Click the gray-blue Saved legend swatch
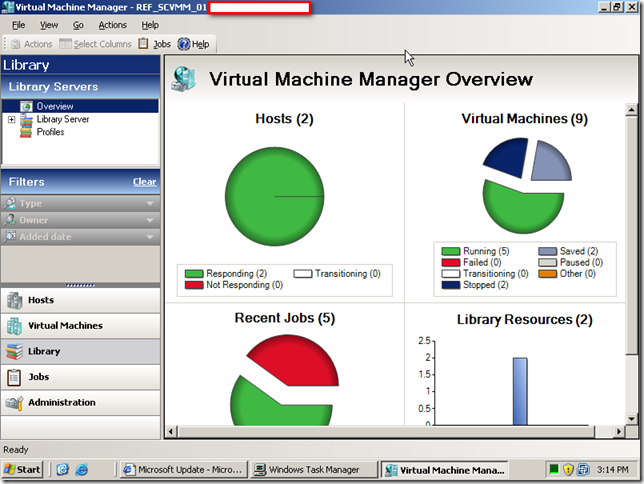The height and width of the screenshot is (484, 644). coord(547,251)
